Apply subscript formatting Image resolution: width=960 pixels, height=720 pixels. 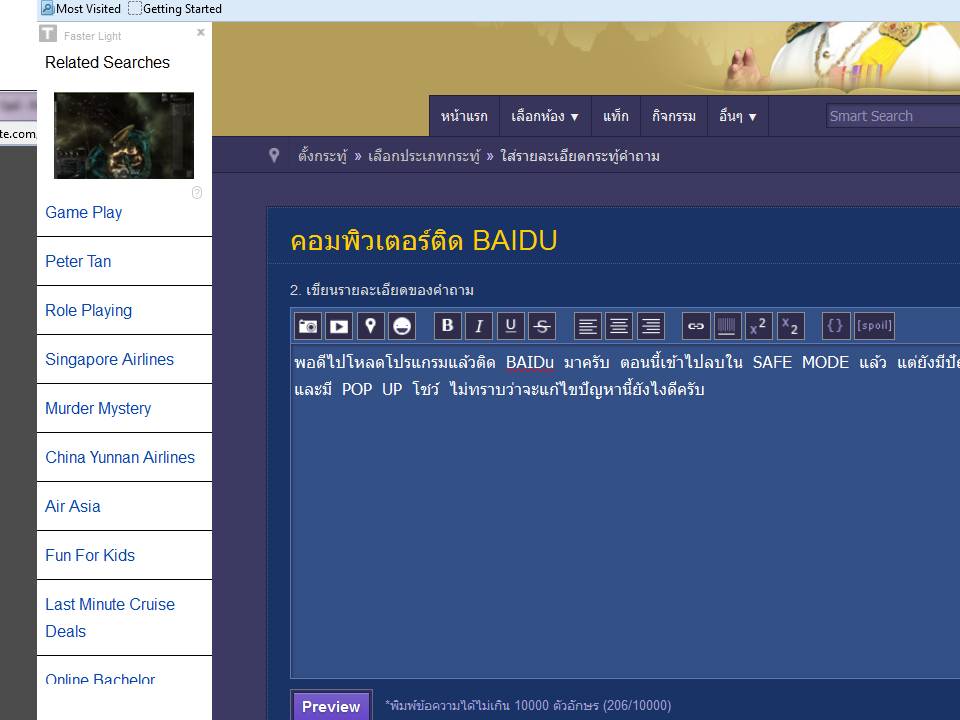(790, 326)
